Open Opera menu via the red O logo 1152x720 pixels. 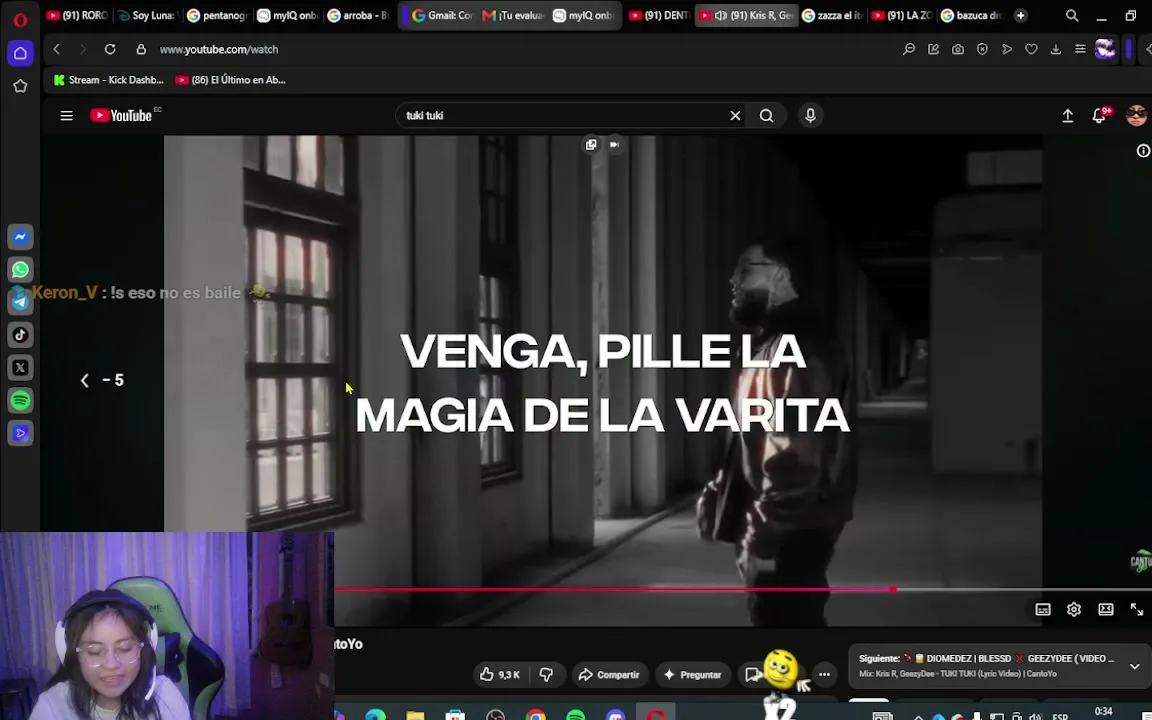point(20,19)
